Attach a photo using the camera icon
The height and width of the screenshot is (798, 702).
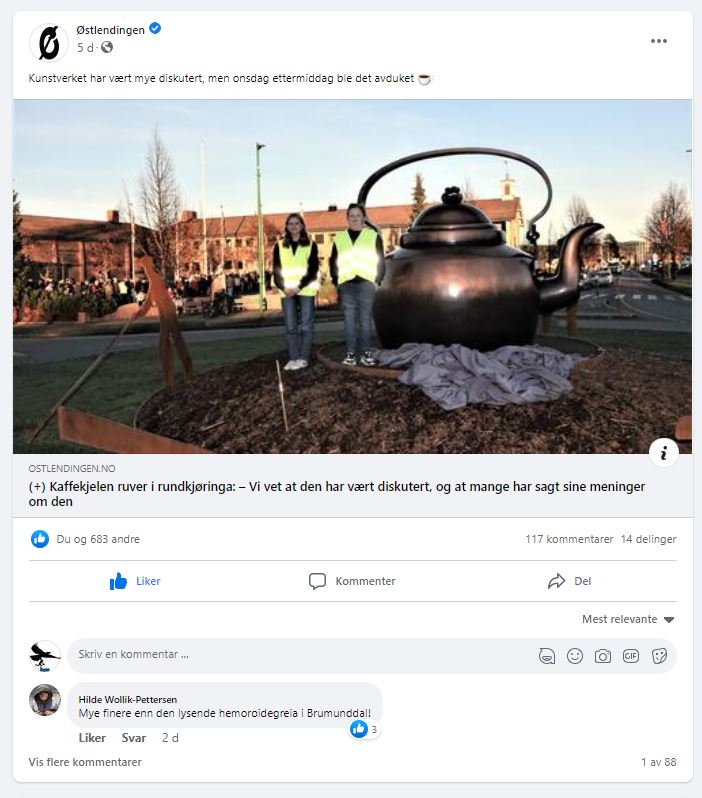[603, 656]
